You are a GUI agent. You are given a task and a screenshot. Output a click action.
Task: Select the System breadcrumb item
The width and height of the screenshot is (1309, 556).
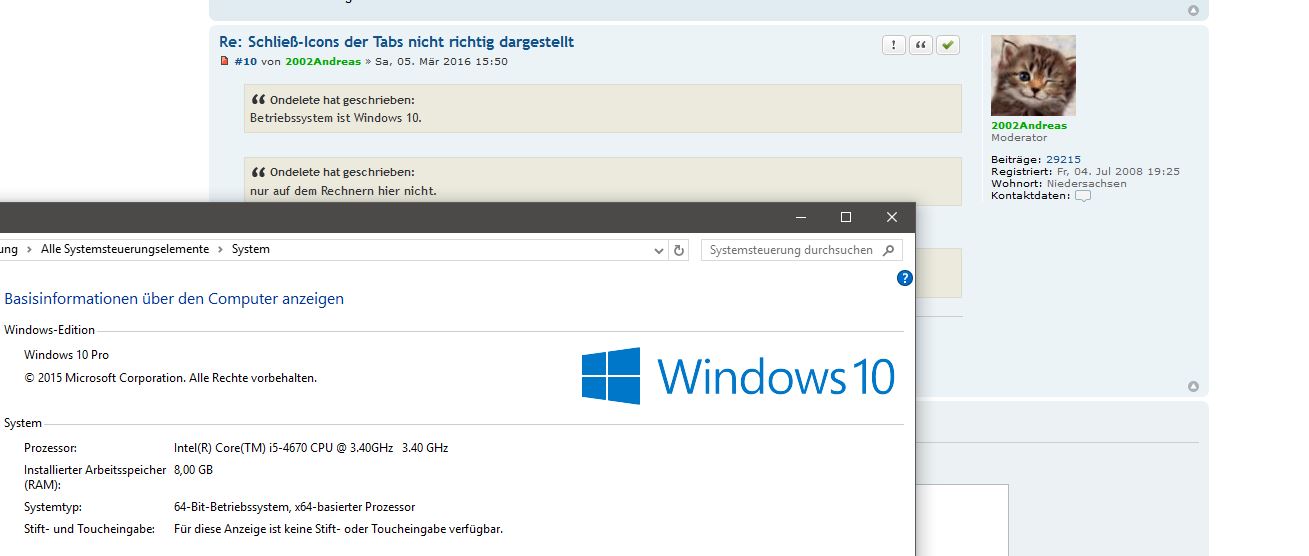point(251,249)
